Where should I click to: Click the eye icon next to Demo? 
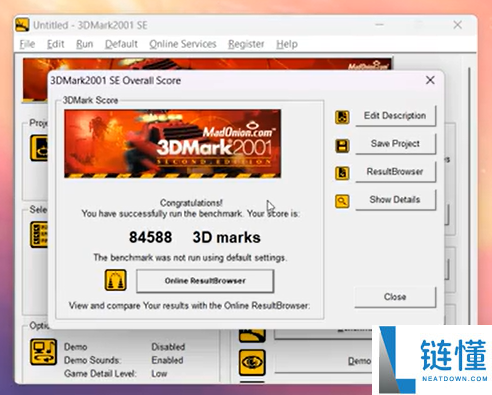[x=252, y=362]
